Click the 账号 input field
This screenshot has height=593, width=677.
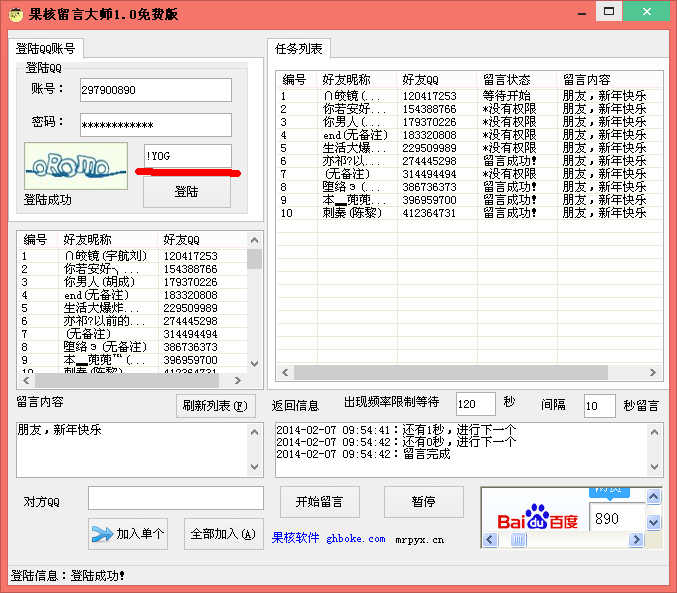point(156,90)
